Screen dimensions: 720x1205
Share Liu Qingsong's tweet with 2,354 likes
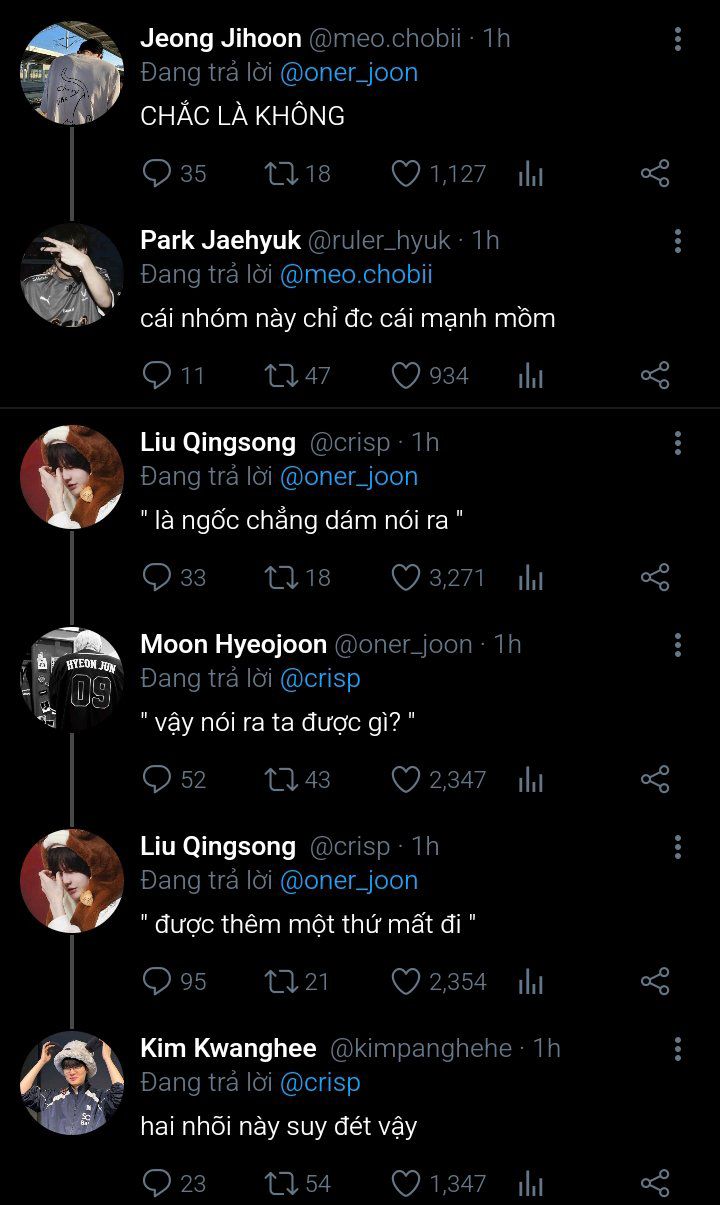654,982
